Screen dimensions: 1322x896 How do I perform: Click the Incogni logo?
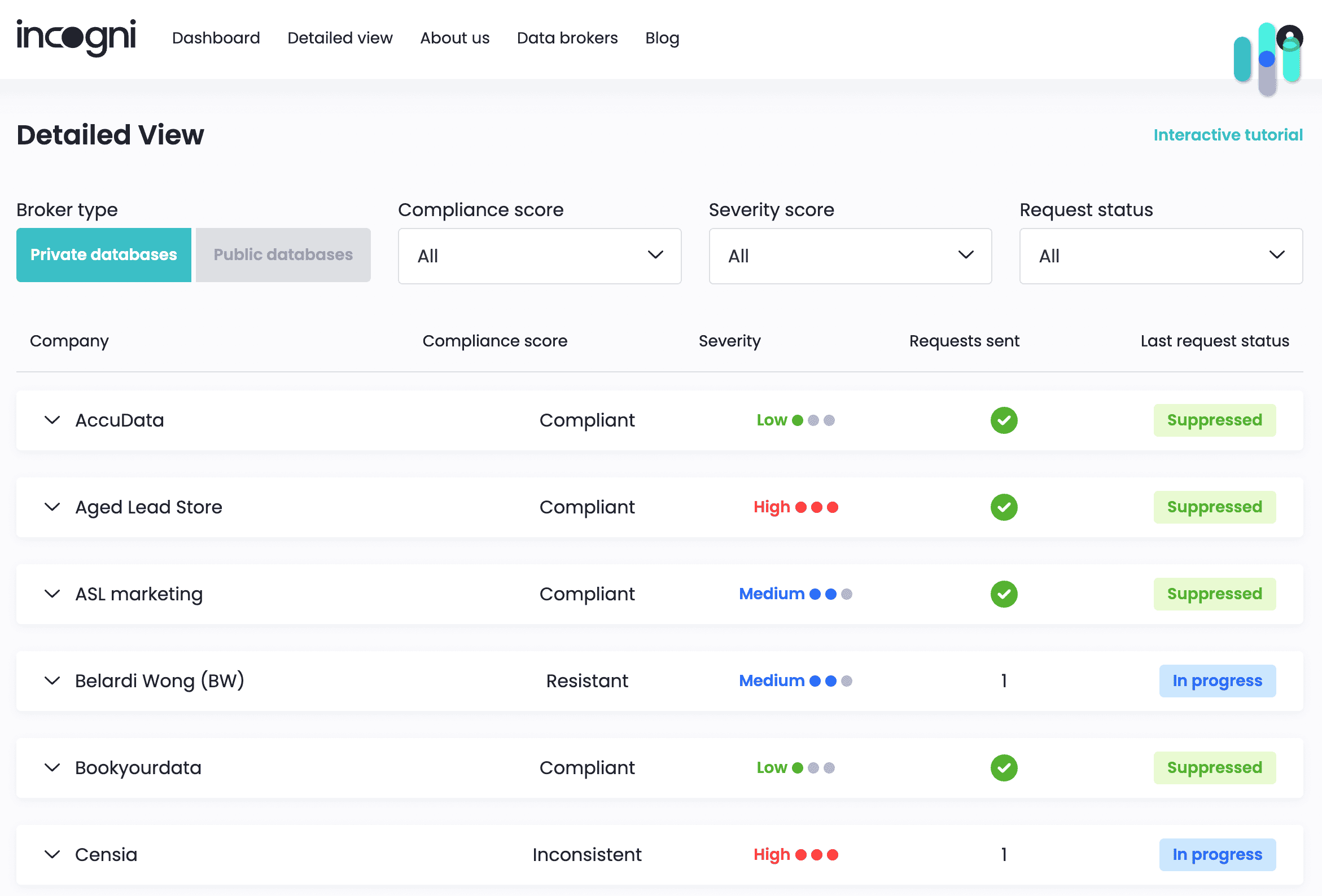(x=76, y=38)
